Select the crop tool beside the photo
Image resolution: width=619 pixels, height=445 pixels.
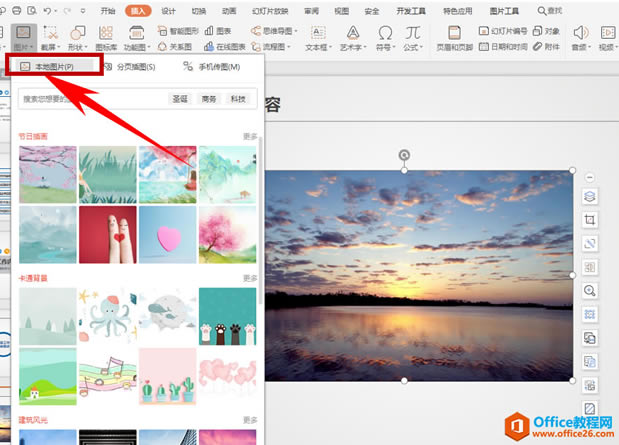point(590,220)
